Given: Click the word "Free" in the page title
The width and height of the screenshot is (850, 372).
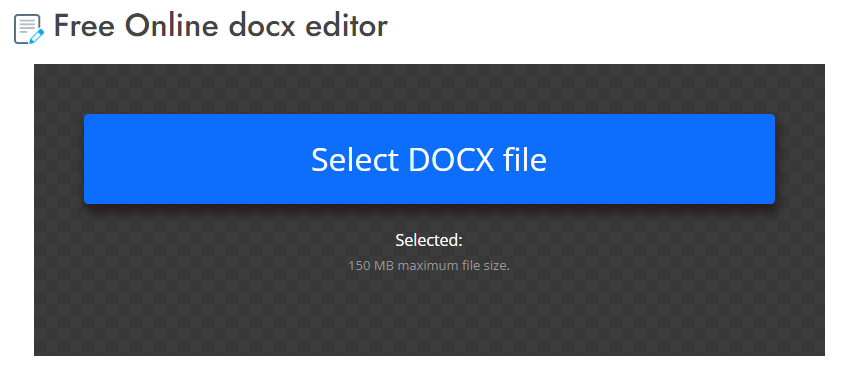Looking at the screenshot, I should click(84, 25).
